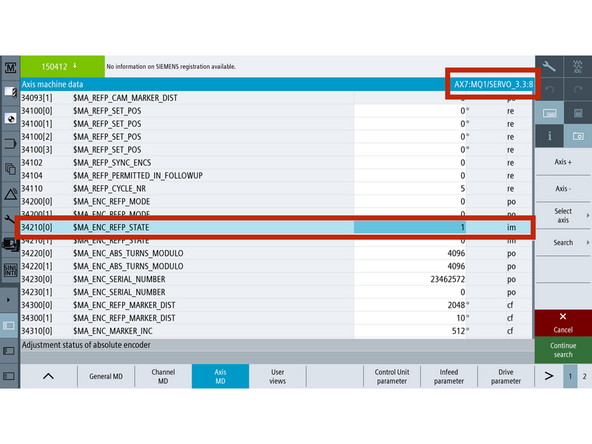Expand the Select axis submenu
Viewport: 592px width, 444px height.
pyautogui.click(x=563, y=216)
